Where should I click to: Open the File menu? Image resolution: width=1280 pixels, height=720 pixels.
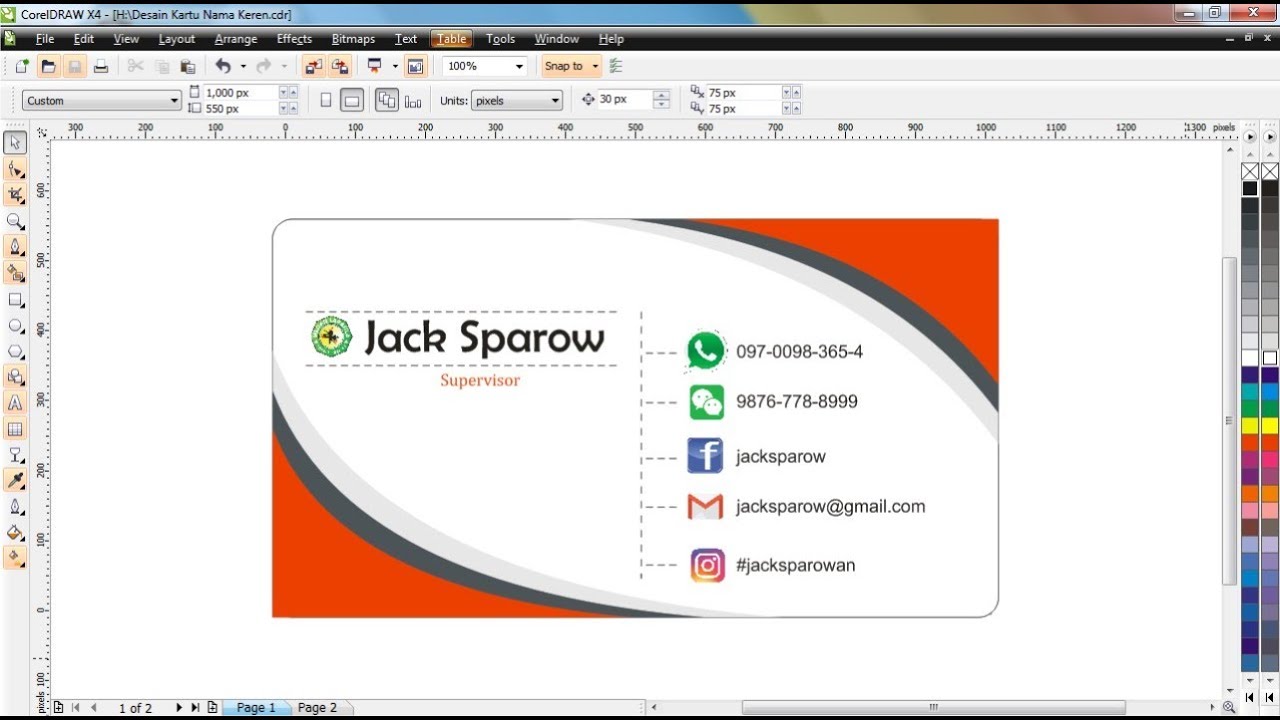pyautogui.click(x=45, y=39)
